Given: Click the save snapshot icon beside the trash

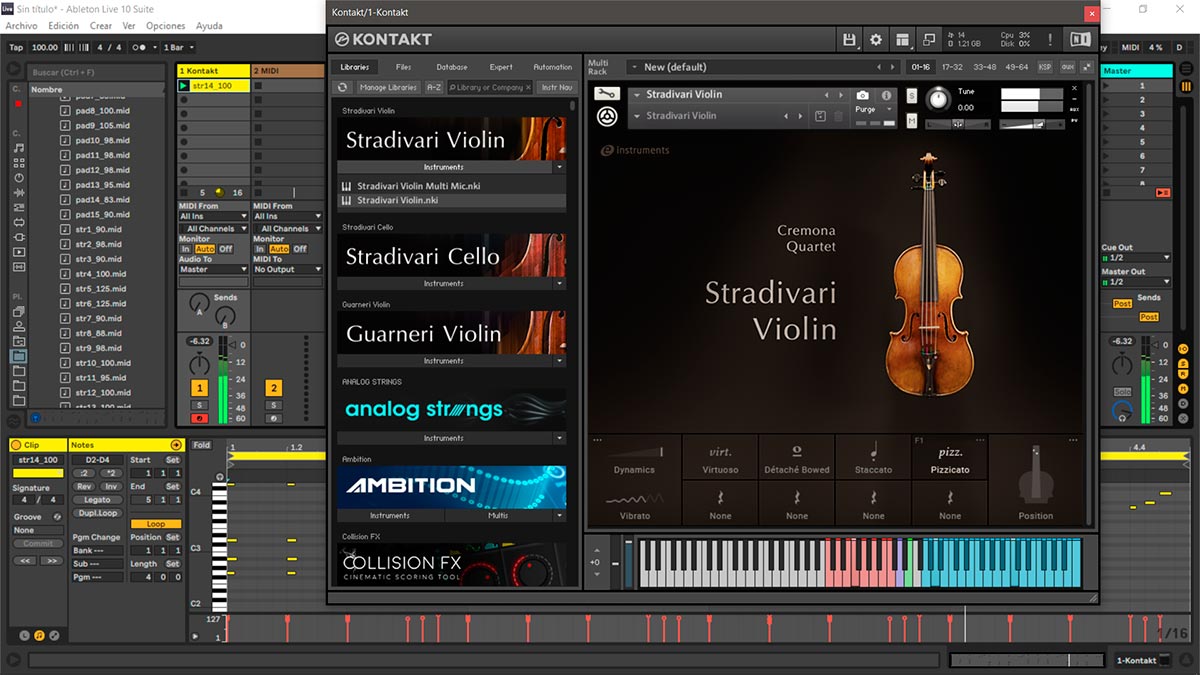Looking at the screenshot, I should tap(820, 116).
